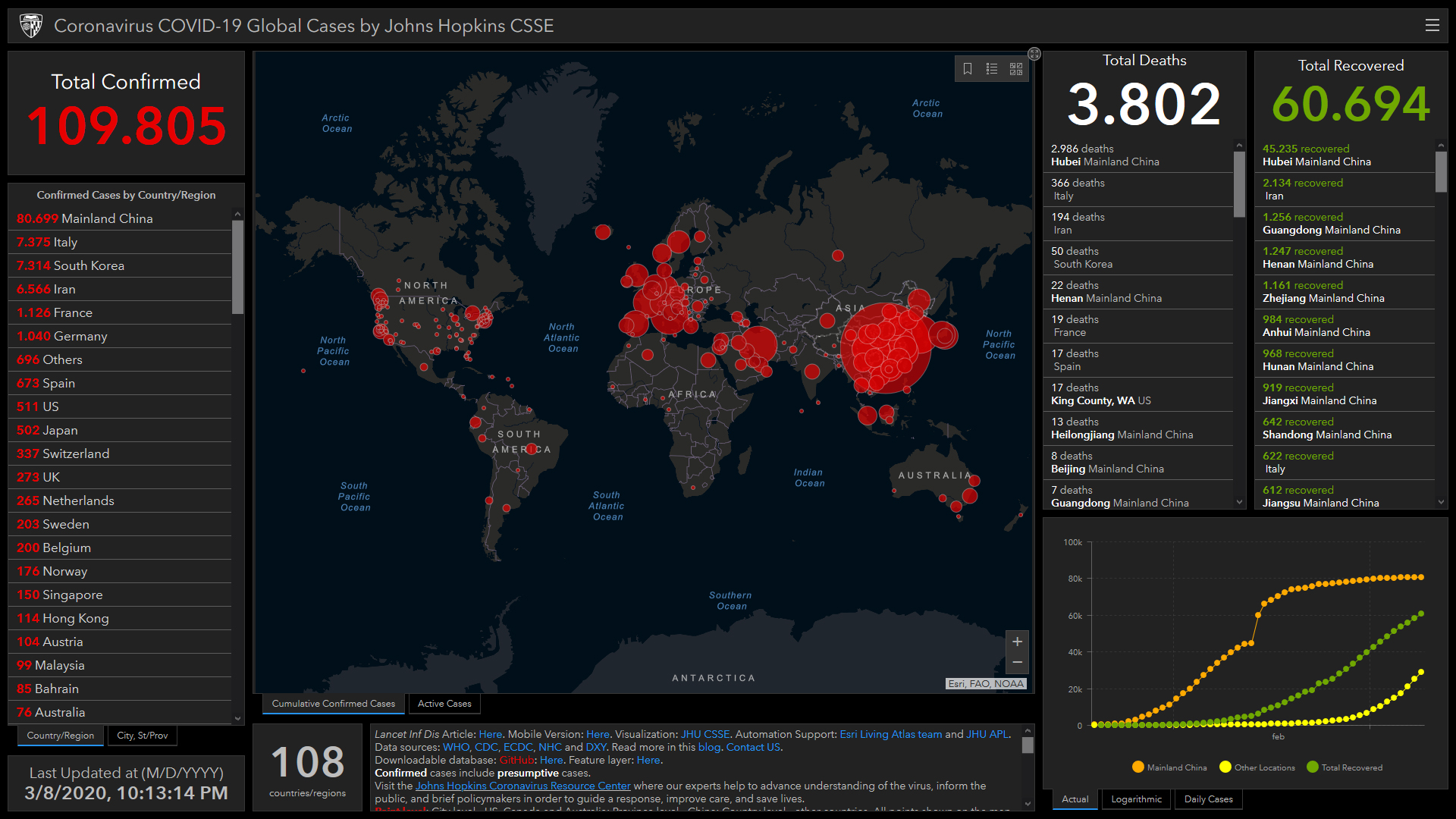Select 366 deaths Italy entry
The width and height of the screenshot is (1456, 819).
point(1138,190)
